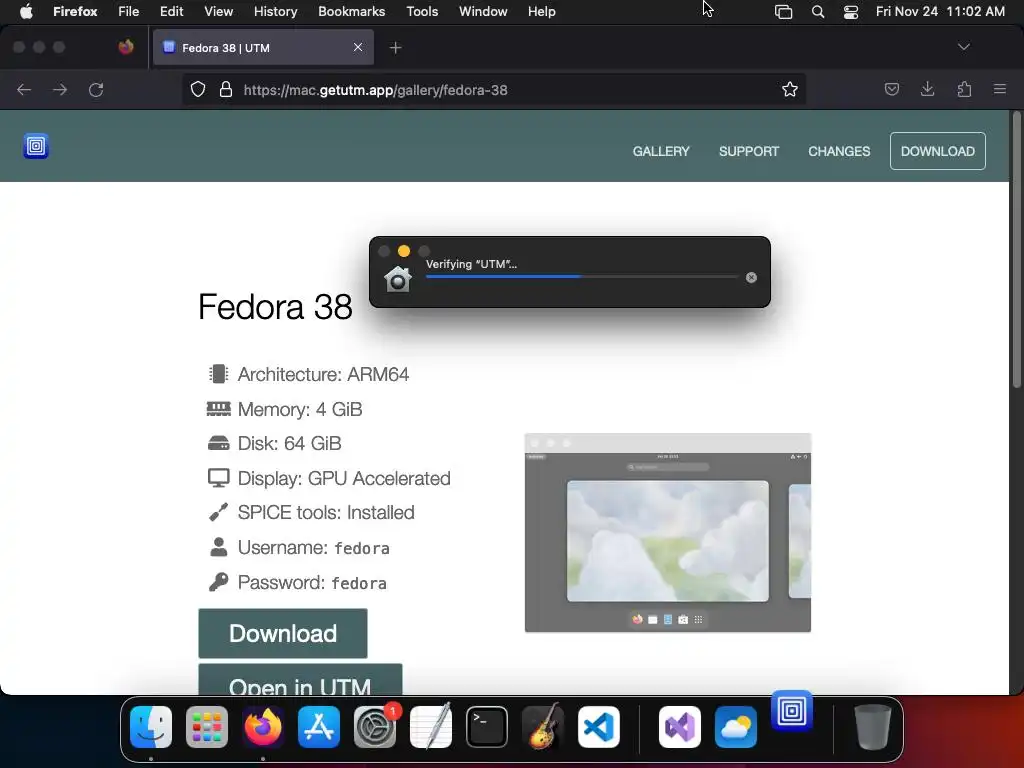Open the Trash in the Dock

[872, 727]
